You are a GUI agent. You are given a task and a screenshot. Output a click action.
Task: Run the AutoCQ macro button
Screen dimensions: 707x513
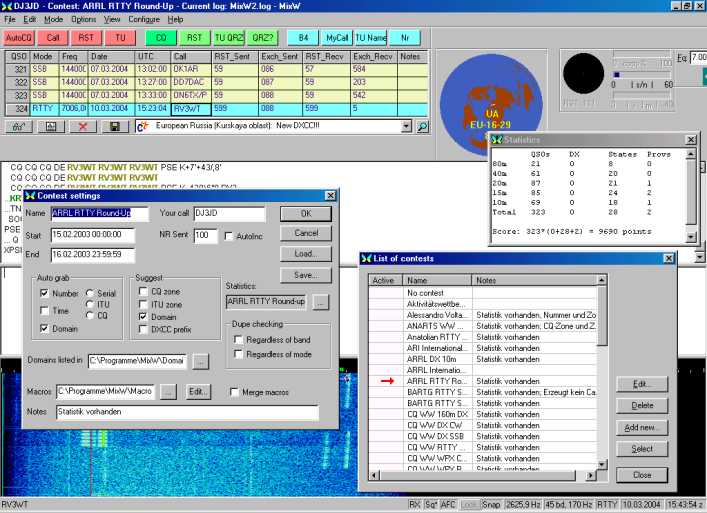[x=18, y=38]
